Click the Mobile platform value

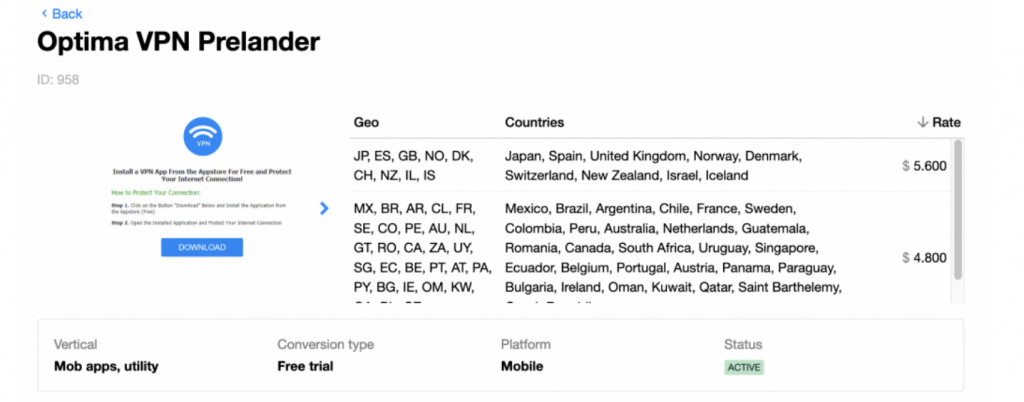click(x=522, y=366)
